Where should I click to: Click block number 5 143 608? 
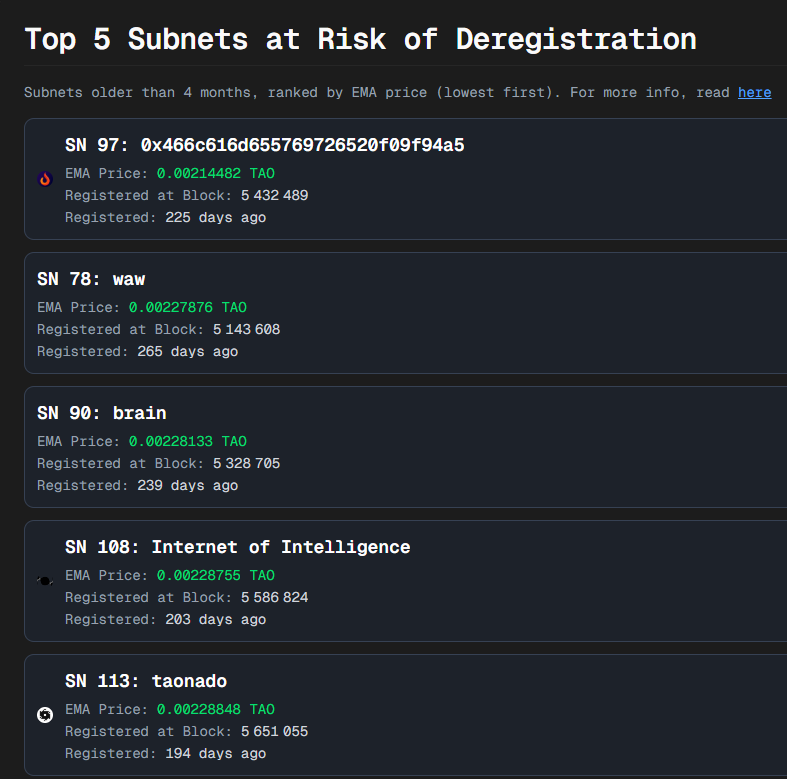pyautogui.click(x=246, y=329)
